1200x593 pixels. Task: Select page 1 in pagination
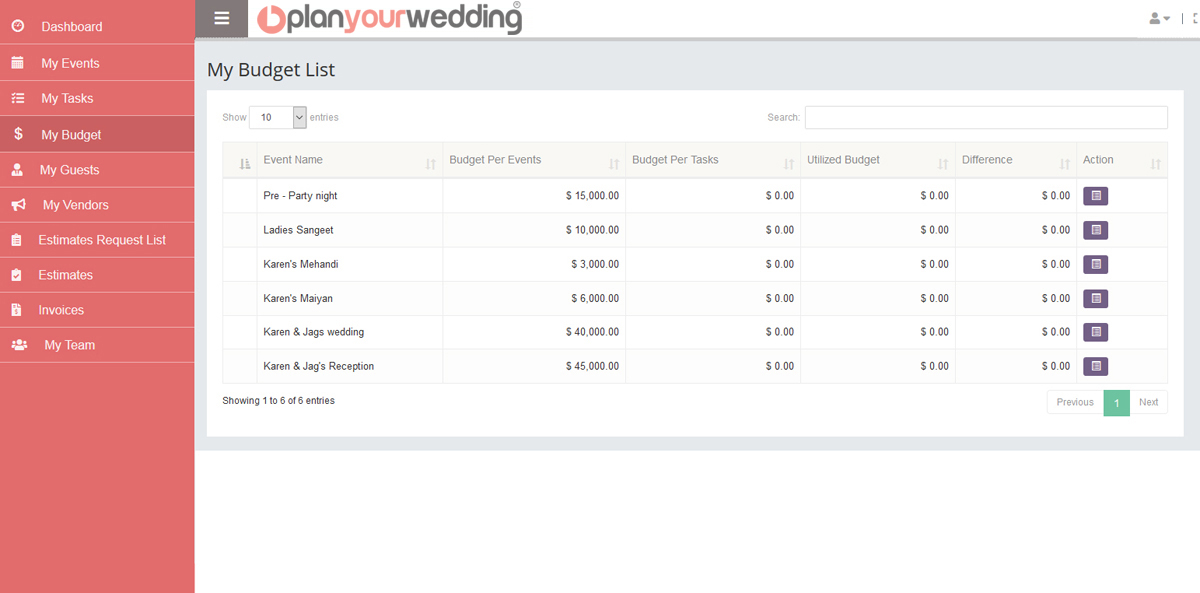point(1117,402)
